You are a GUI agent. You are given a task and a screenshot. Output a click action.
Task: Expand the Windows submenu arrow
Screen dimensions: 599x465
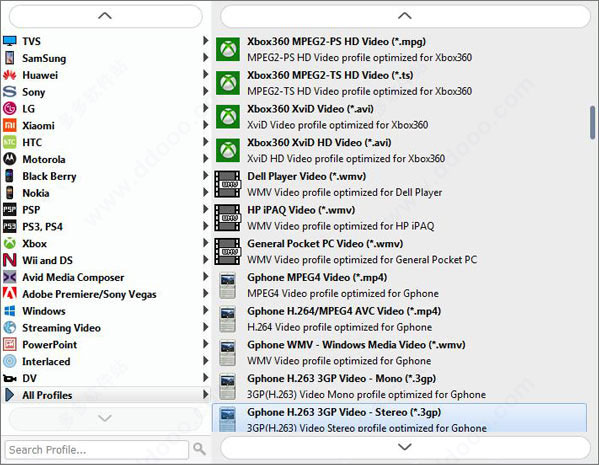206,310
